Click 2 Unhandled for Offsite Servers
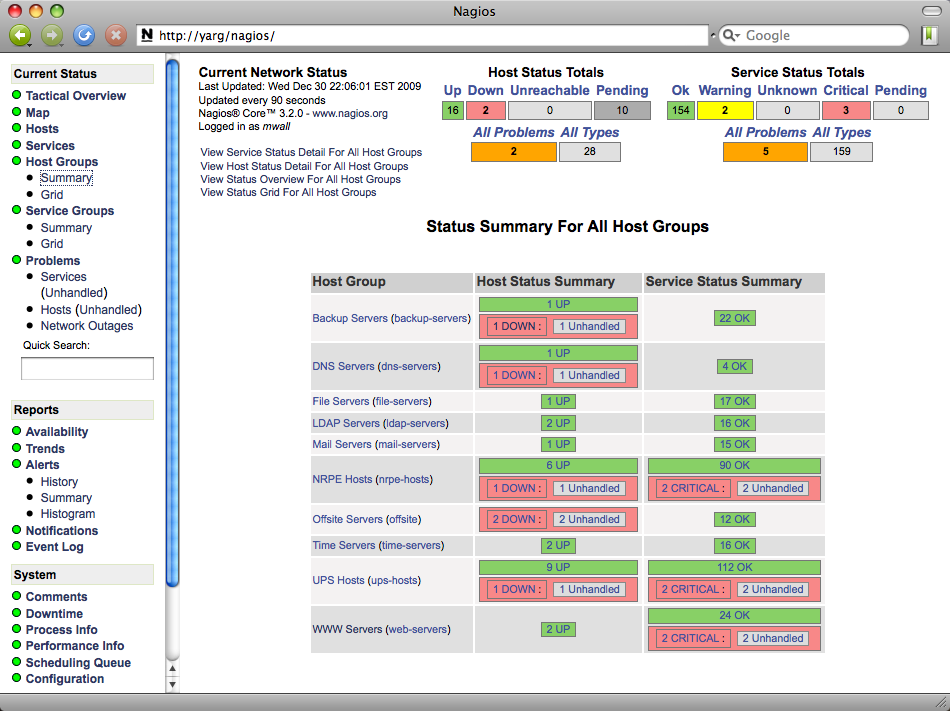 [x=589, y=519]
